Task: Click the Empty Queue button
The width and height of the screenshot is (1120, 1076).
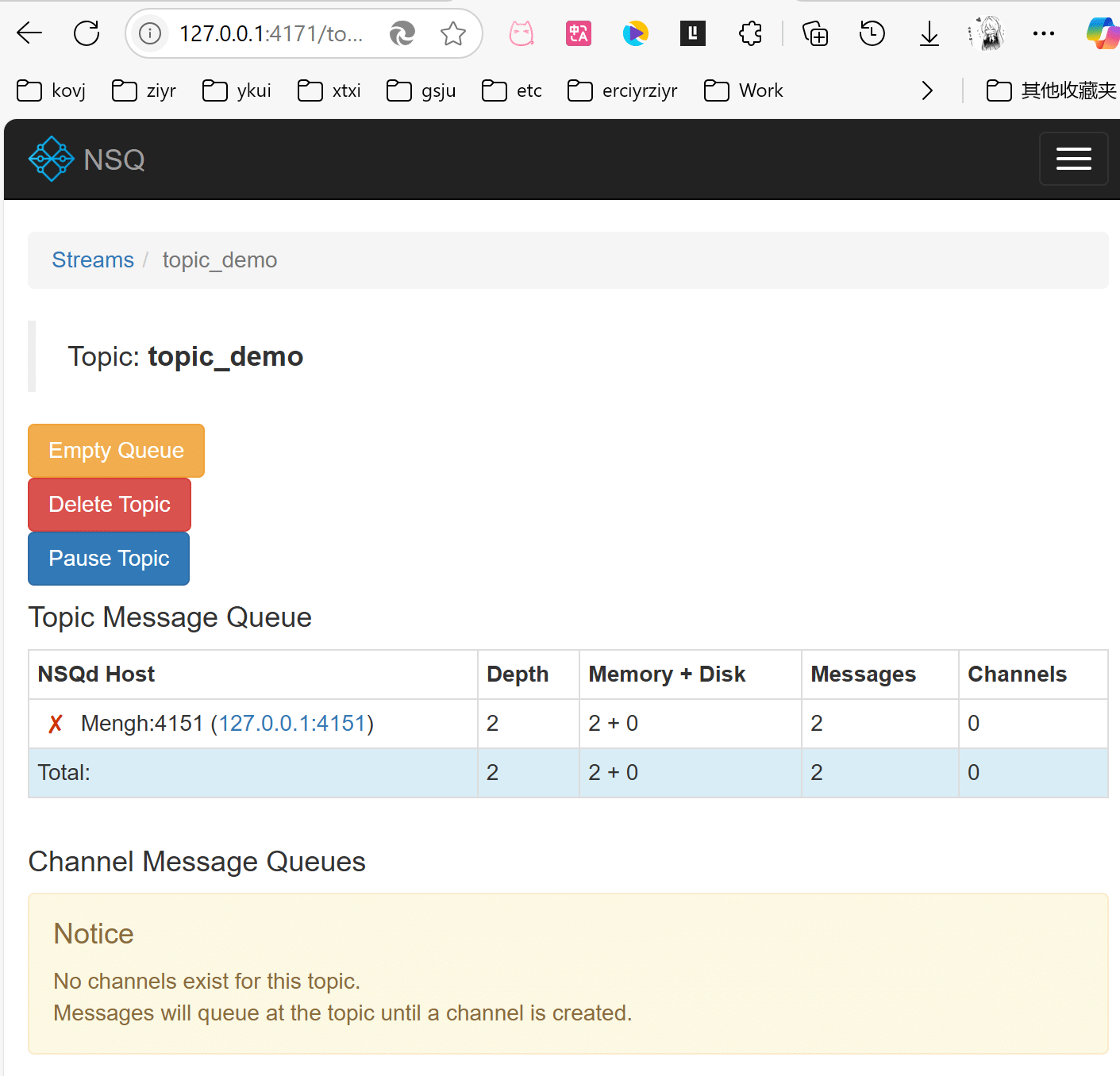Action: 116,451
